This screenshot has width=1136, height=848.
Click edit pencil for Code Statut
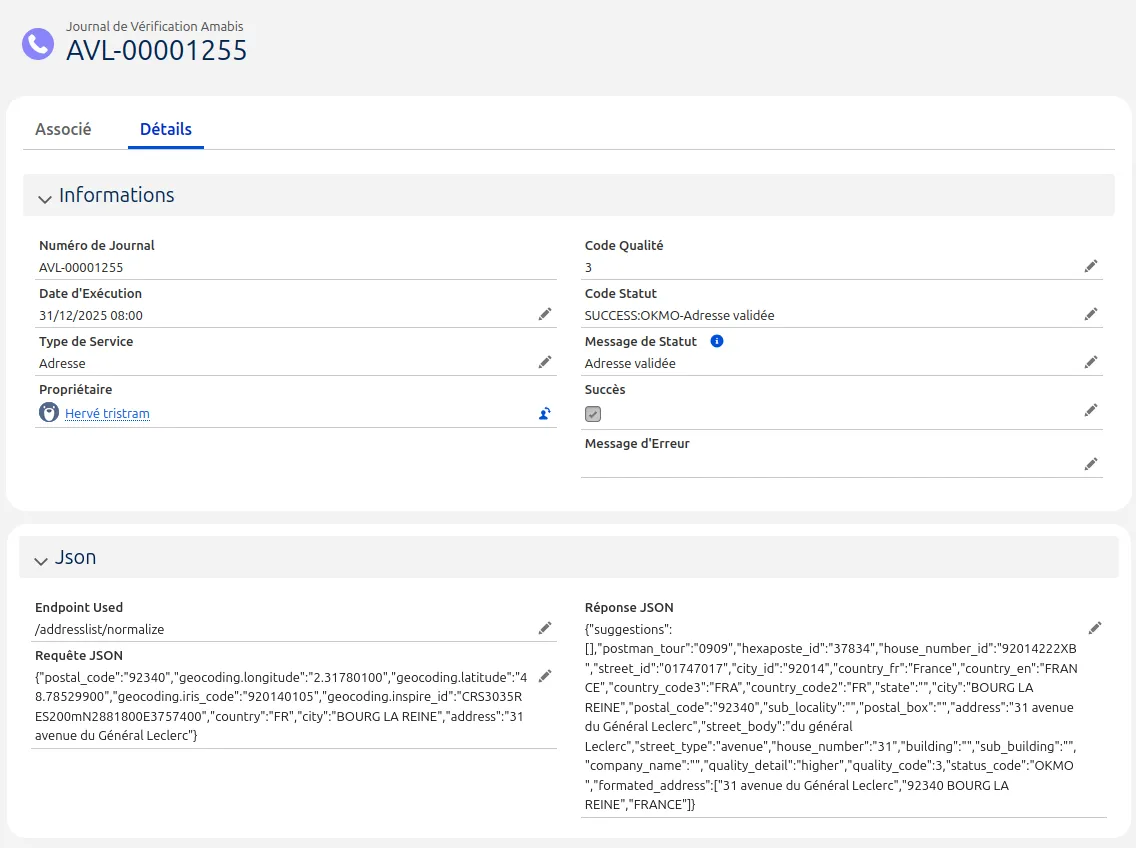point(1091,314)
